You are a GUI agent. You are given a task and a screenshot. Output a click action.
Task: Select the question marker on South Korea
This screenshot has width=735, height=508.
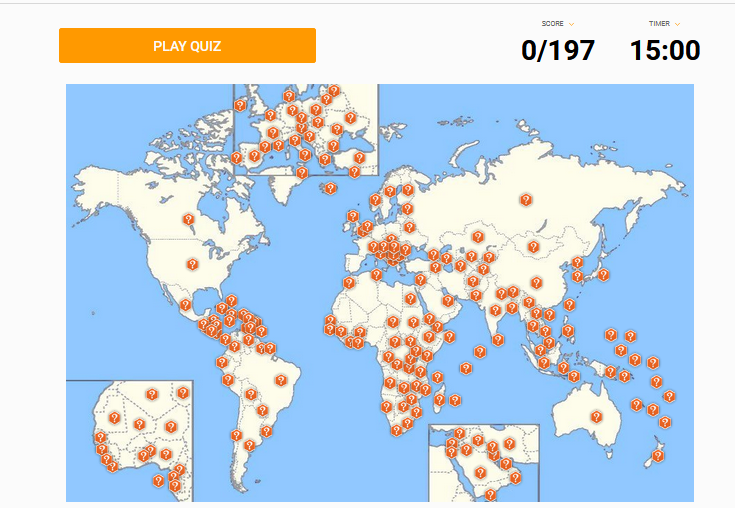pos(578,276)
